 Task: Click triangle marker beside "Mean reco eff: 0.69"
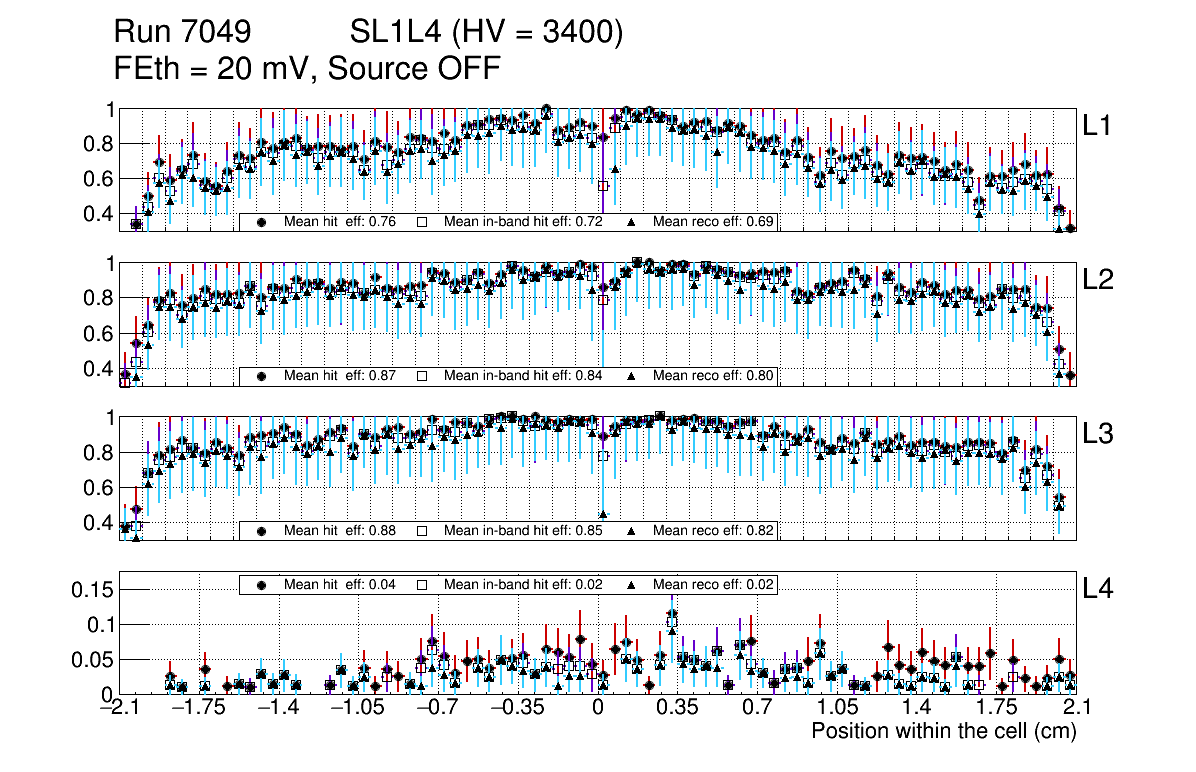tap(633, 222)
